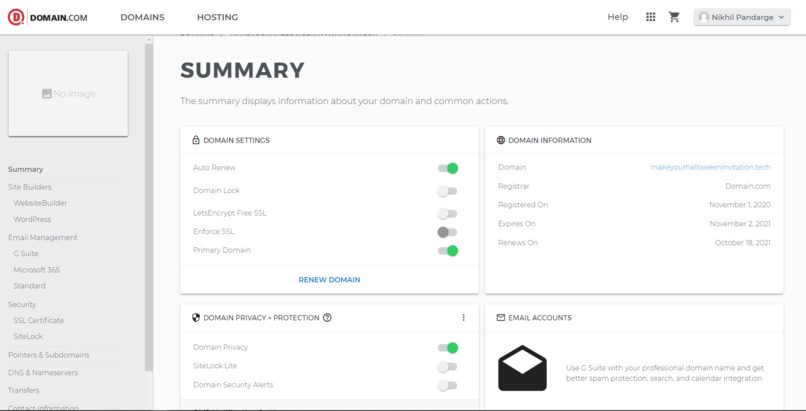806x411 pixels.
Task: Enable Domain Security Alerts
Action: 447,385
